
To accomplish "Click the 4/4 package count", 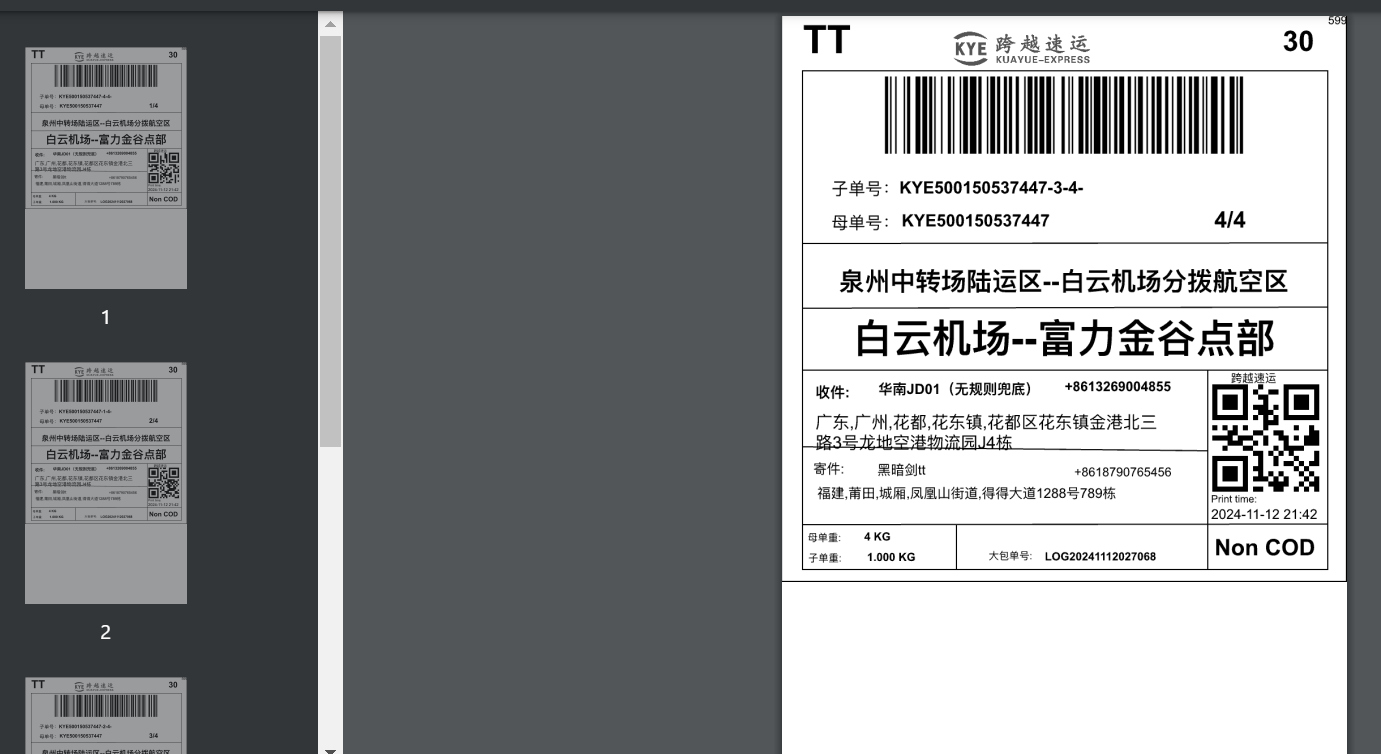I will pos(1229,220).
